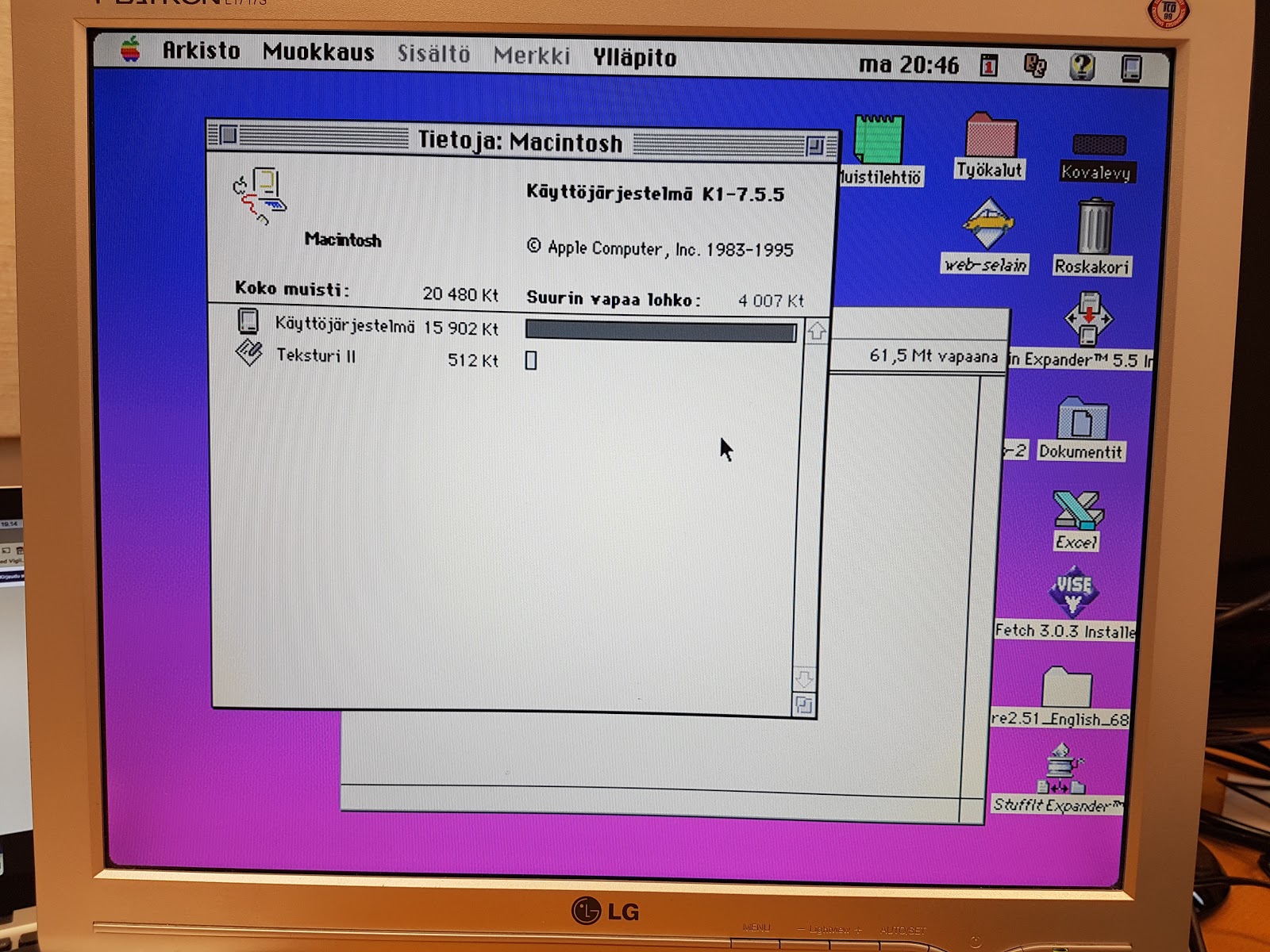Image resolution: width=1270 pixels, height=952 pixels.
Task: Click the Macintosh label under computer icon
Action: pos(343,240)
